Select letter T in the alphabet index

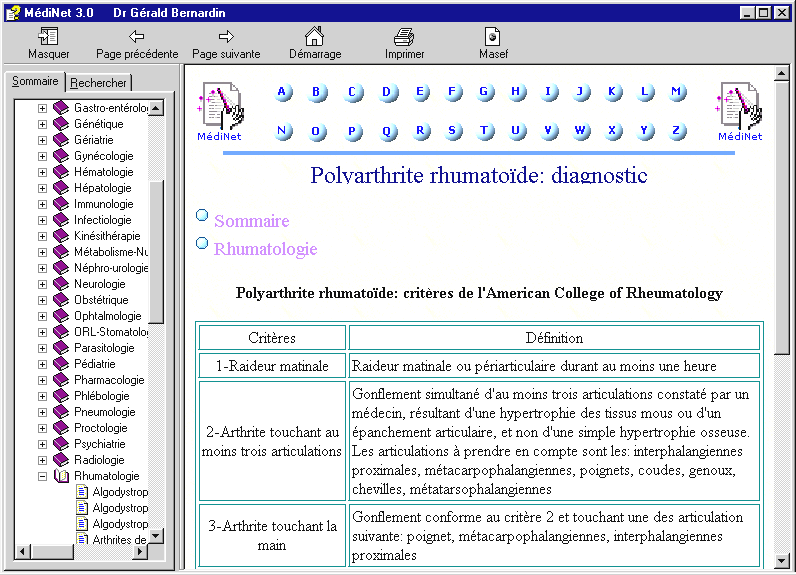485,131
